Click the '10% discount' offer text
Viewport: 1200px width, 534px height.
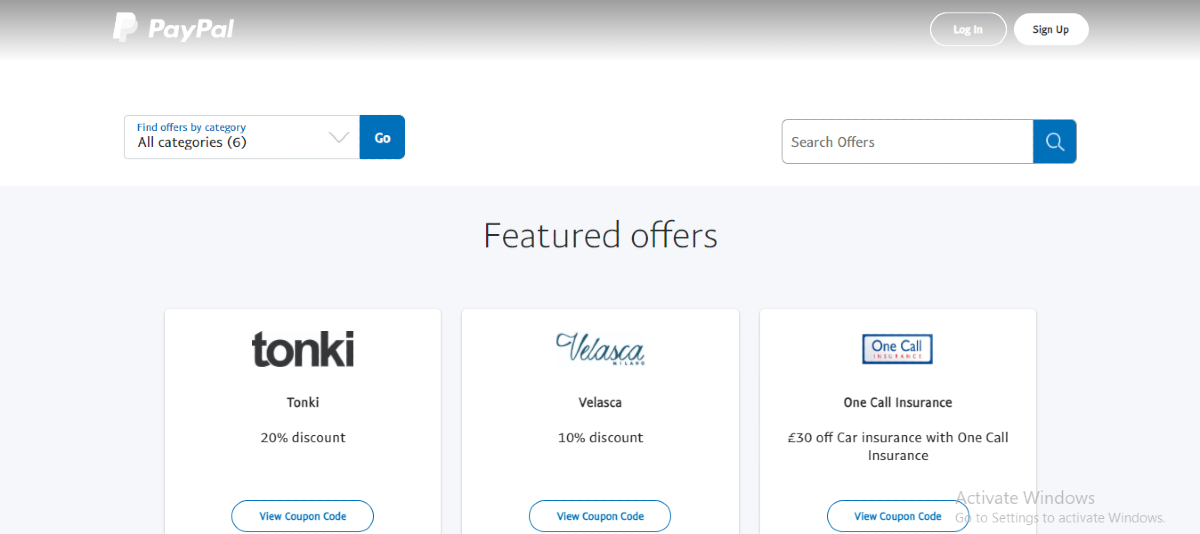point(600,438)
